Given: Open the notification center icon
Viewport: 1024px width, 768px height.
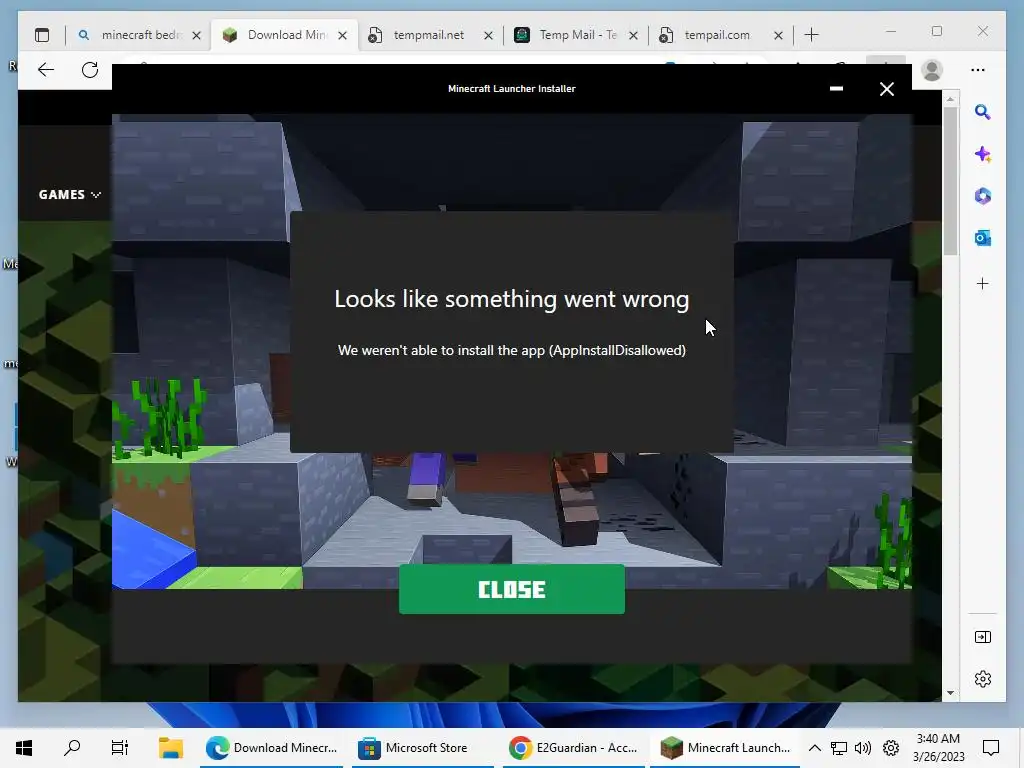Looking at the screenshot, I should [x=991, y=748].
